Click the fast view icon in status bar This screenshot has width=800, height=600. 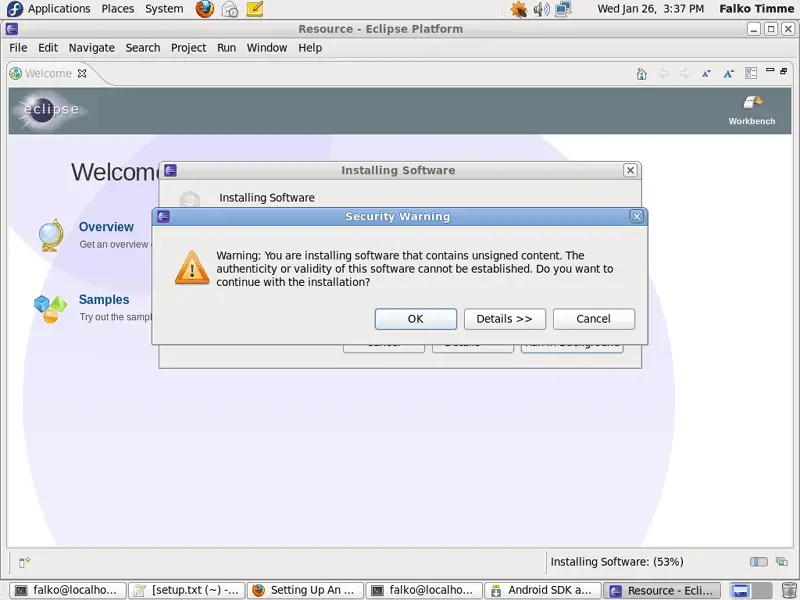tap(24, 562)
